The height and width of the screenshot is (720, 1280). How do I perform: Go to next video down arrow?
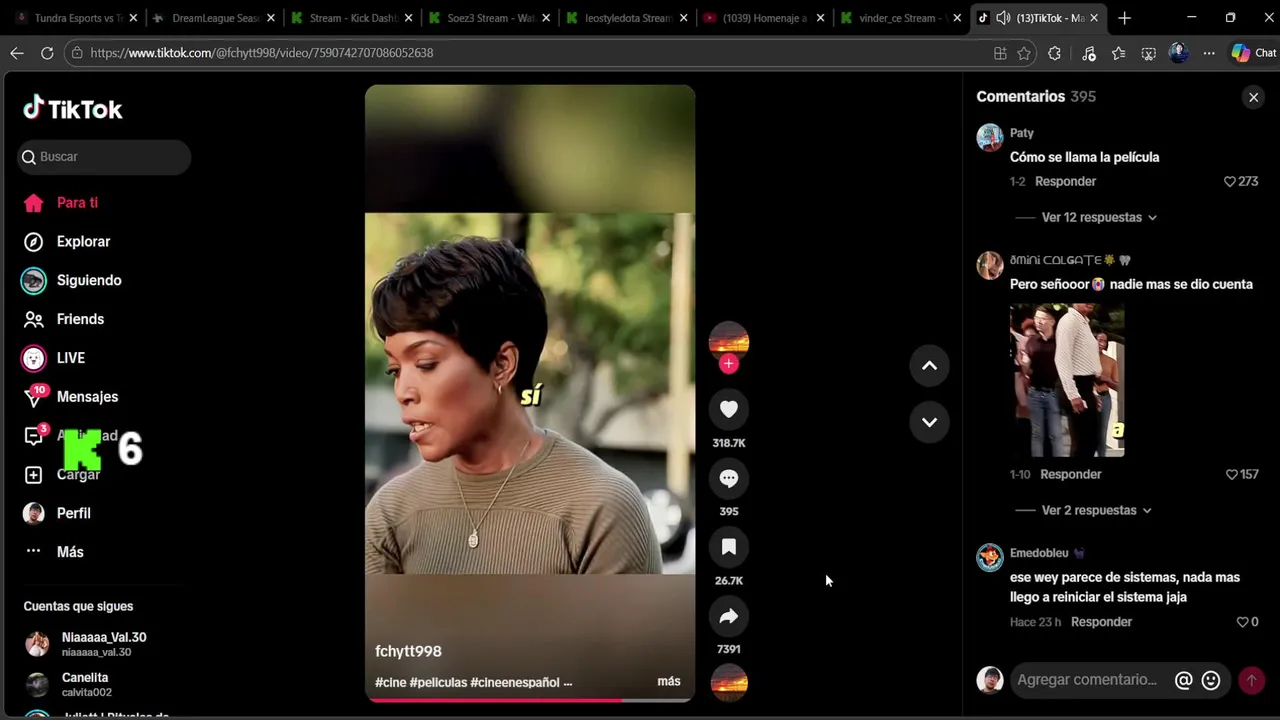(929, 422)
